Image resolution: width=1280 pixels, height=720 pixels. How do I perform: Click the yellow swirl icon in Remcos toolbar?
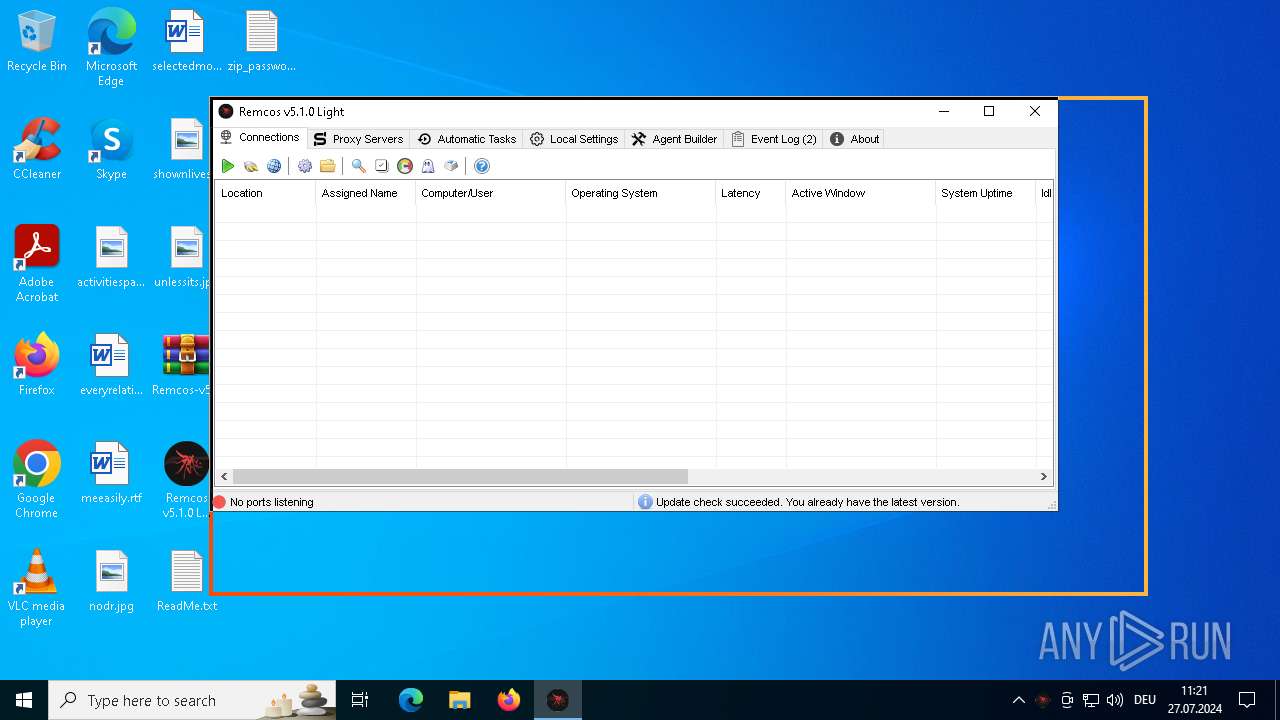[251, 166]
